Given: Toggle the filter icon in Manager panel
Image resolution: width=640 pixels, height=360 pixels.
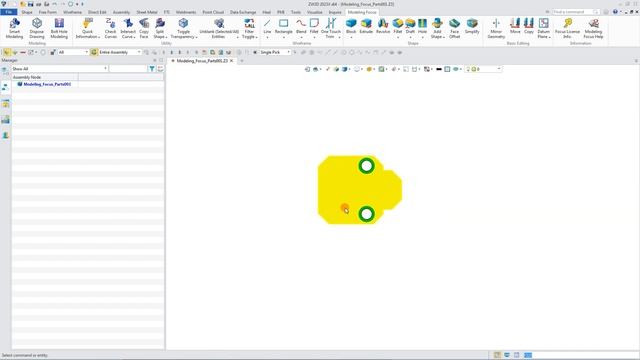Looking at the screenshot, I should click(152, 69).
